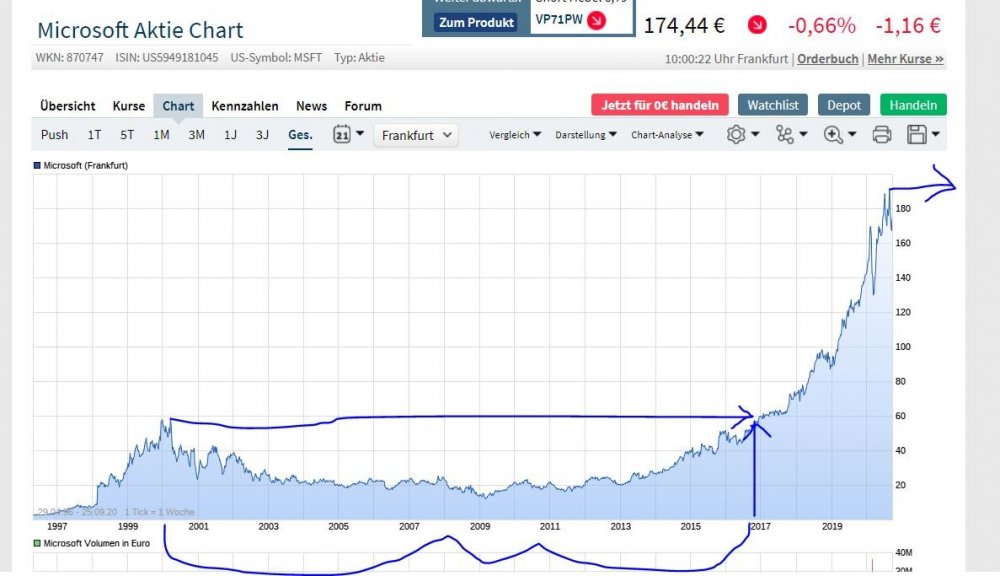Add stock via Watchlist button
1000x576 pixels.
click(x=773, y=105)
